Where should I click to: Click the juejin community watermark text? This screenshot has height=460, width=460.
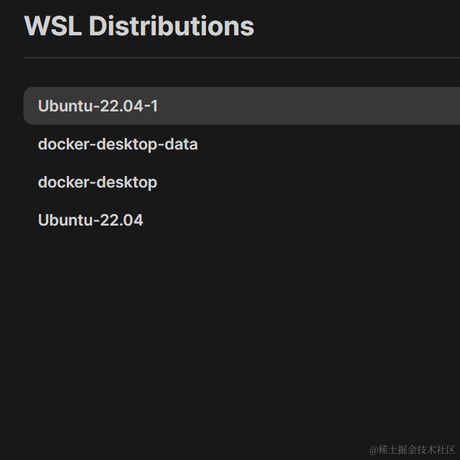pos(412,450)
